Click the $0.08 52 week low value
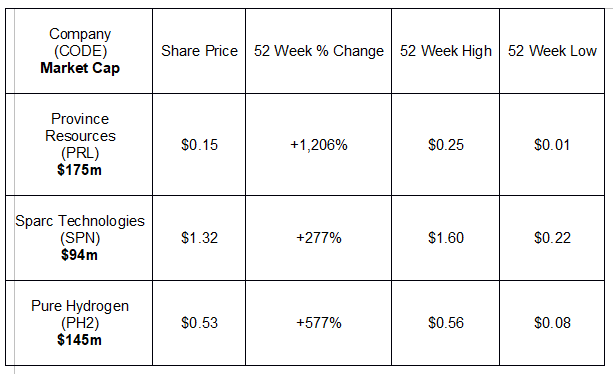Image resolution: width=613 pixels, height=374 pixels. pos(552,323)
